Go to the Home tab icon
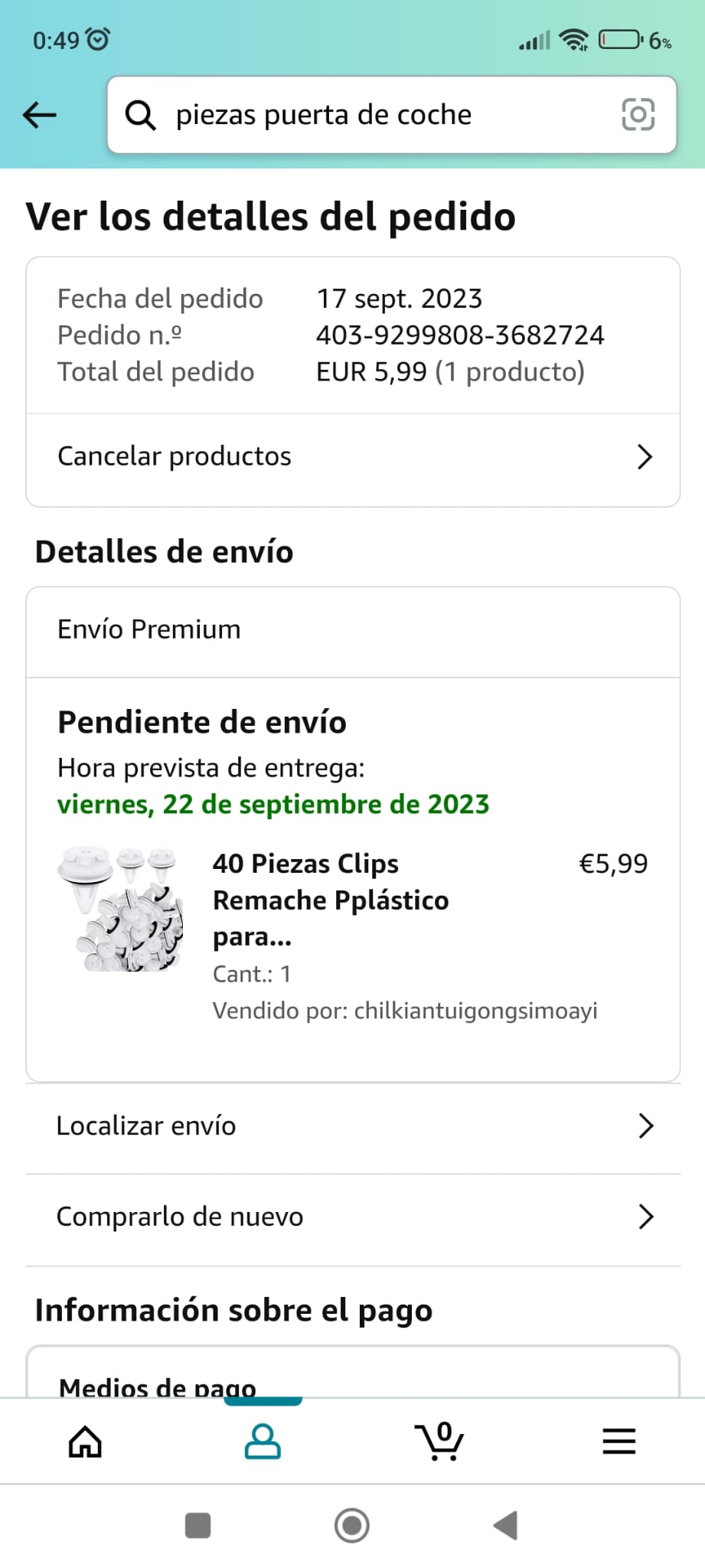The height and width of the screenshot is (1568, 705). coord(85,1442)
